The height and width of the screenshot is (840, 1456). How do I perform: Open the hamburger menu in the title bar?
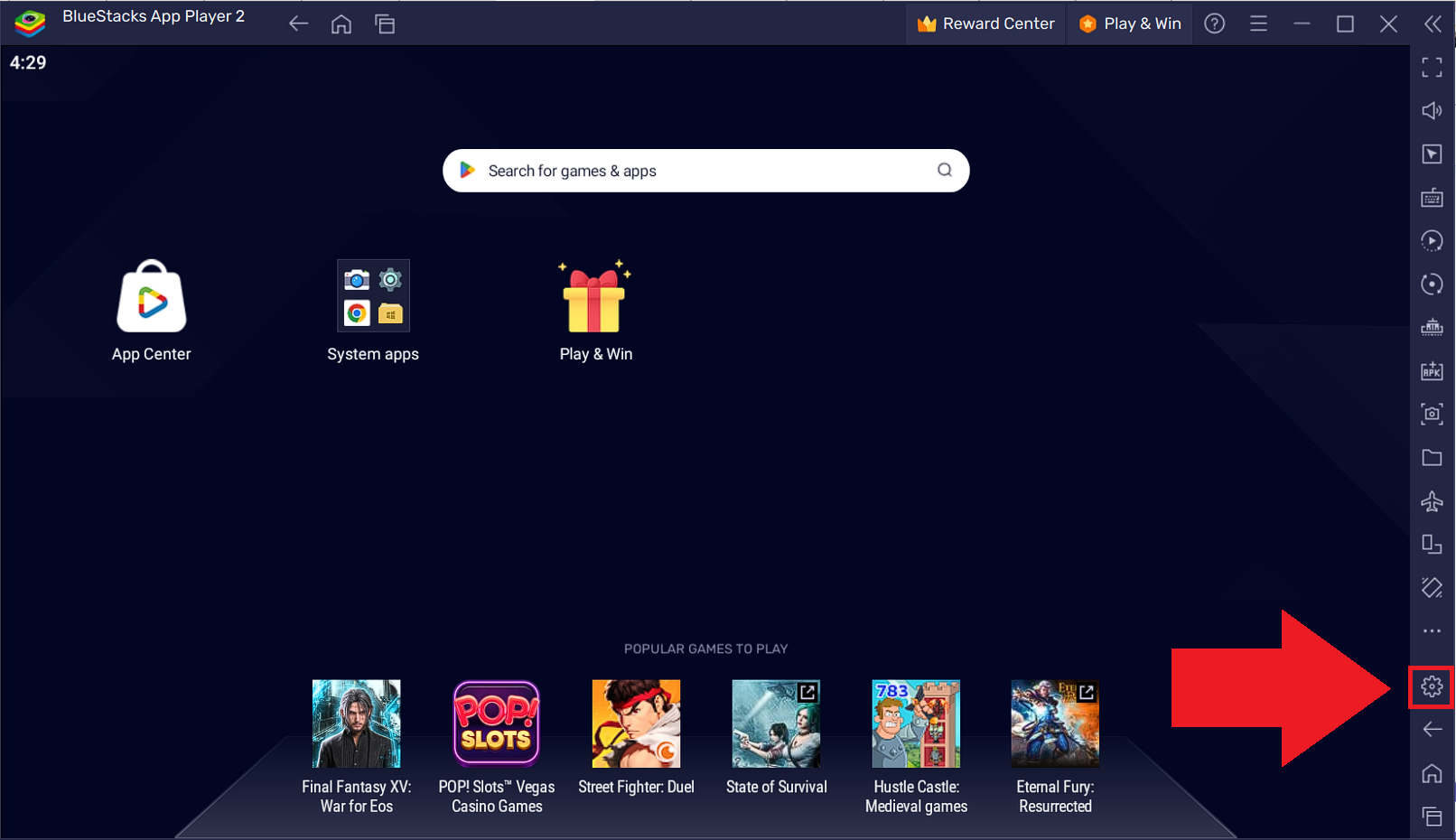(1258, 23)
